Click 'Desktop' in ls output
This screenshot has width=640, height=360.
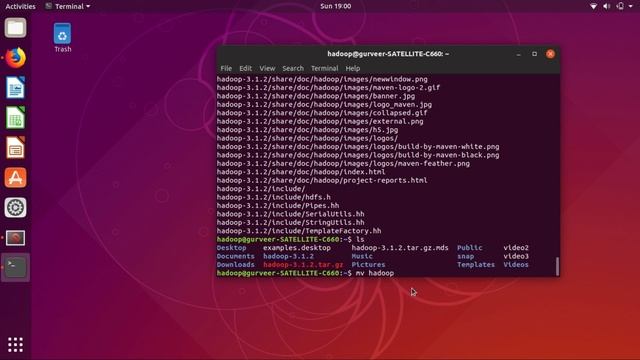(x=231, y=248)
